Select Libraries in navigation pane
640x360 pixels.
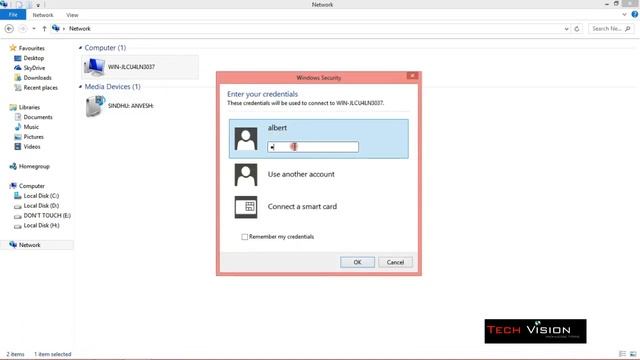[x=29, y=107]
